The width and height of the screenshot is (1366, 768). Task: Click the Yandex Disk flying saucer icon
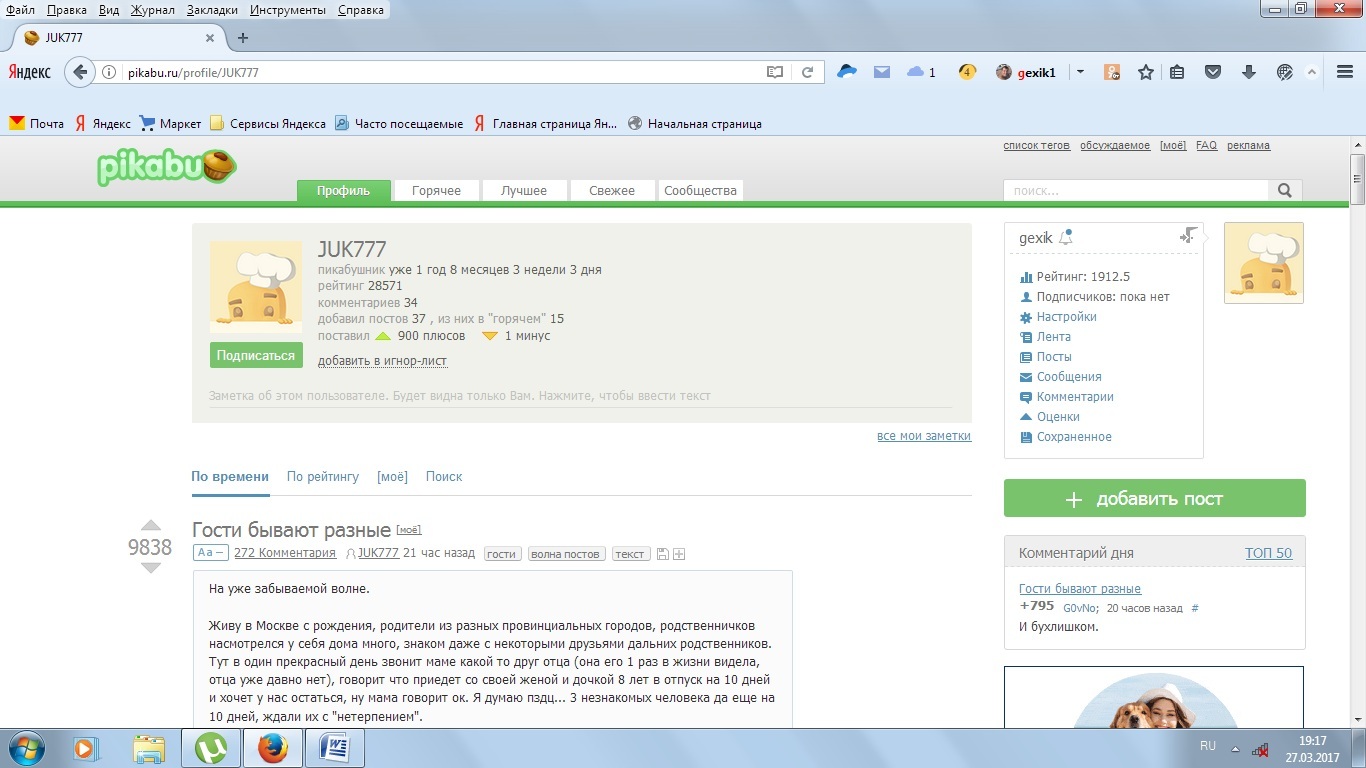[x=847, y=72]
